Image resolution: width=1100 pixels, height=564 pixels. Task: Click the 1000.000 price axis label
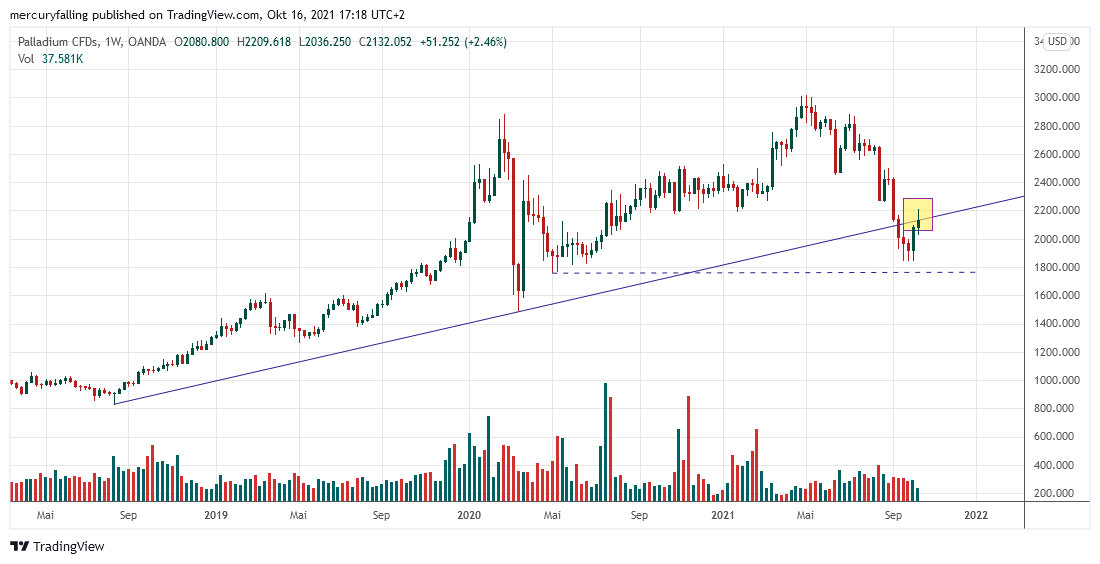tap(1058, 381)
